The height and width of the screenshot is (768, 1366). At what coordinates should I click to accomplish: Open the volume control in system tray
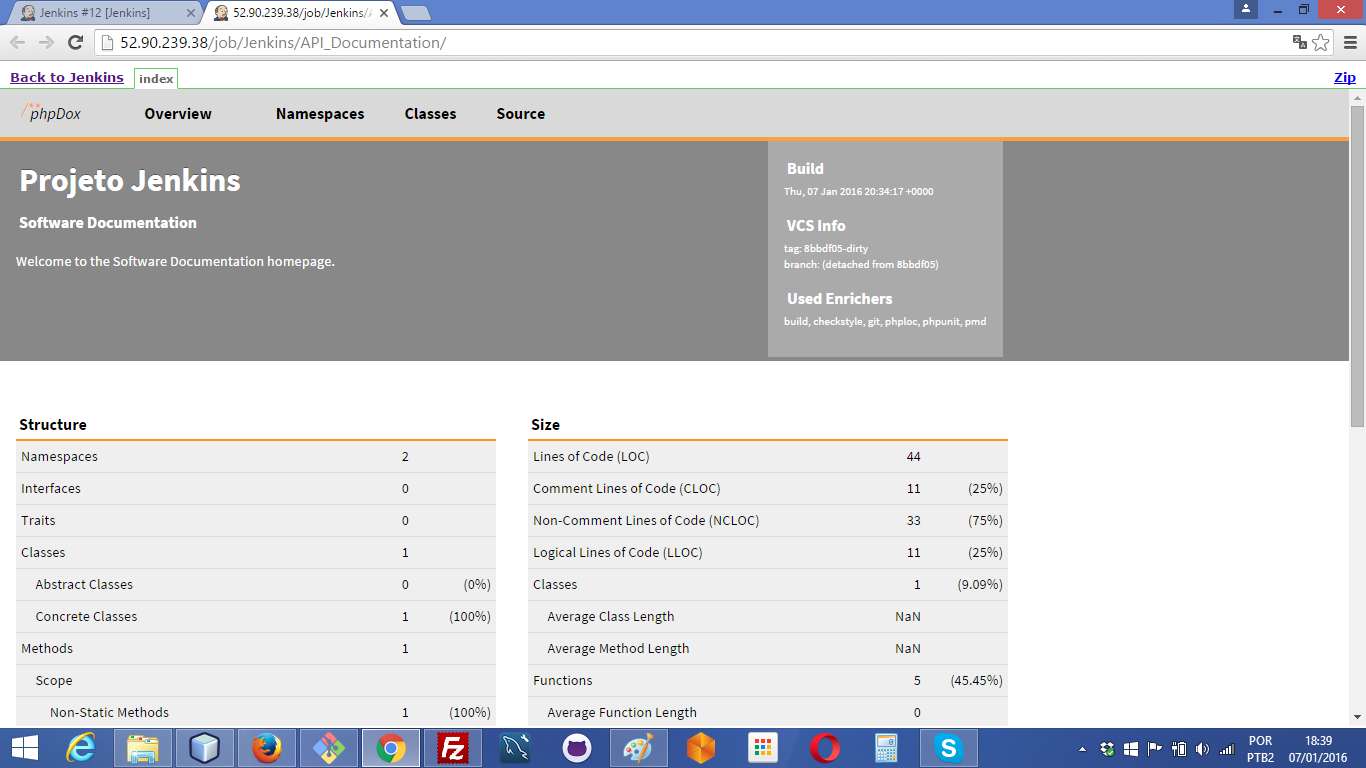[1201, 748]
